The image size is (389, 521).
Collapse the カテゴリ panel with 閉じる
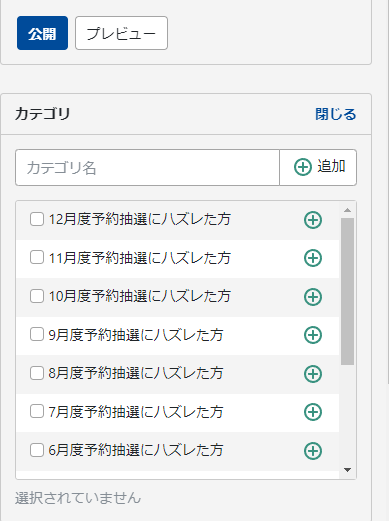coord(336,114)
